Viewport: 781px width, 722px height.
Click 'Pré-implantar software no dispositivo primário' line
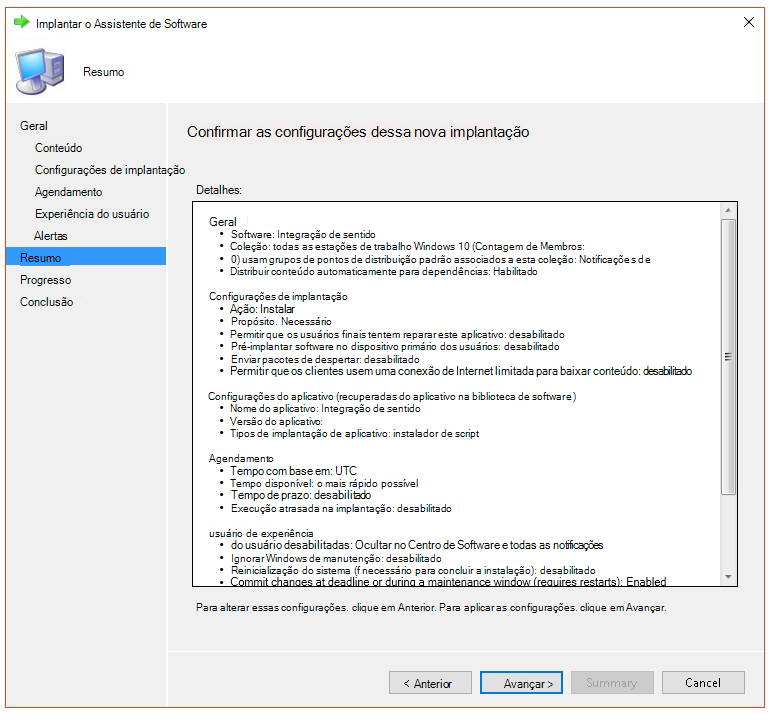395,347
